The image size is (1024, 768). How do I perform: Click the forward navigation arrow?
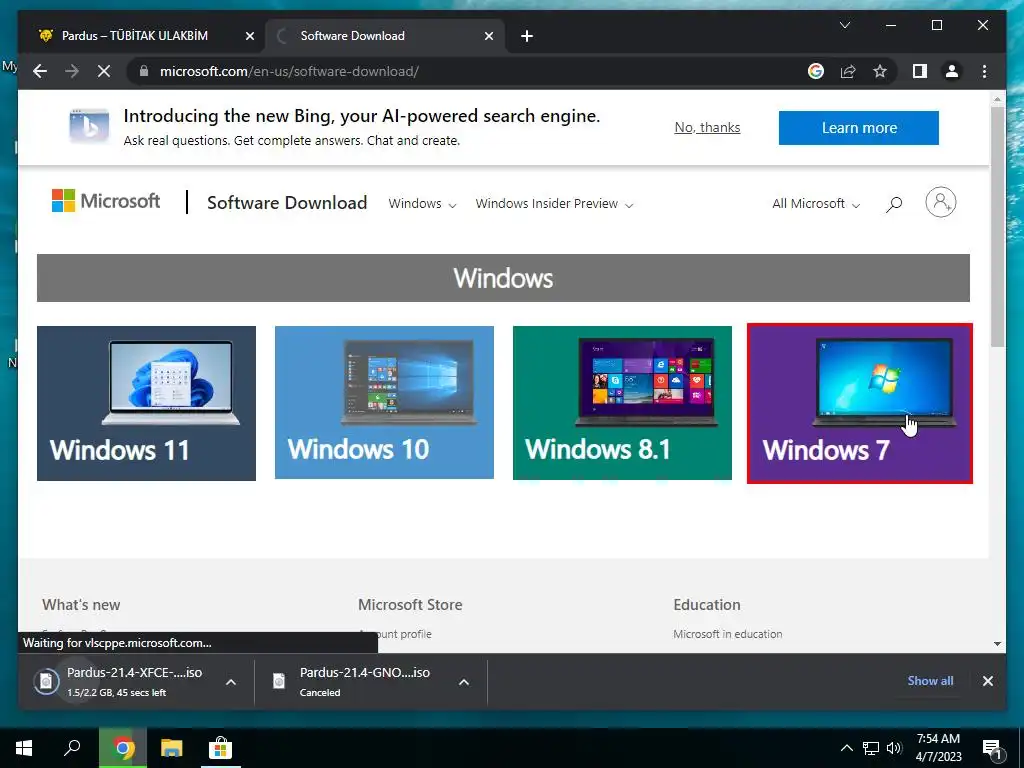(72, 71)
